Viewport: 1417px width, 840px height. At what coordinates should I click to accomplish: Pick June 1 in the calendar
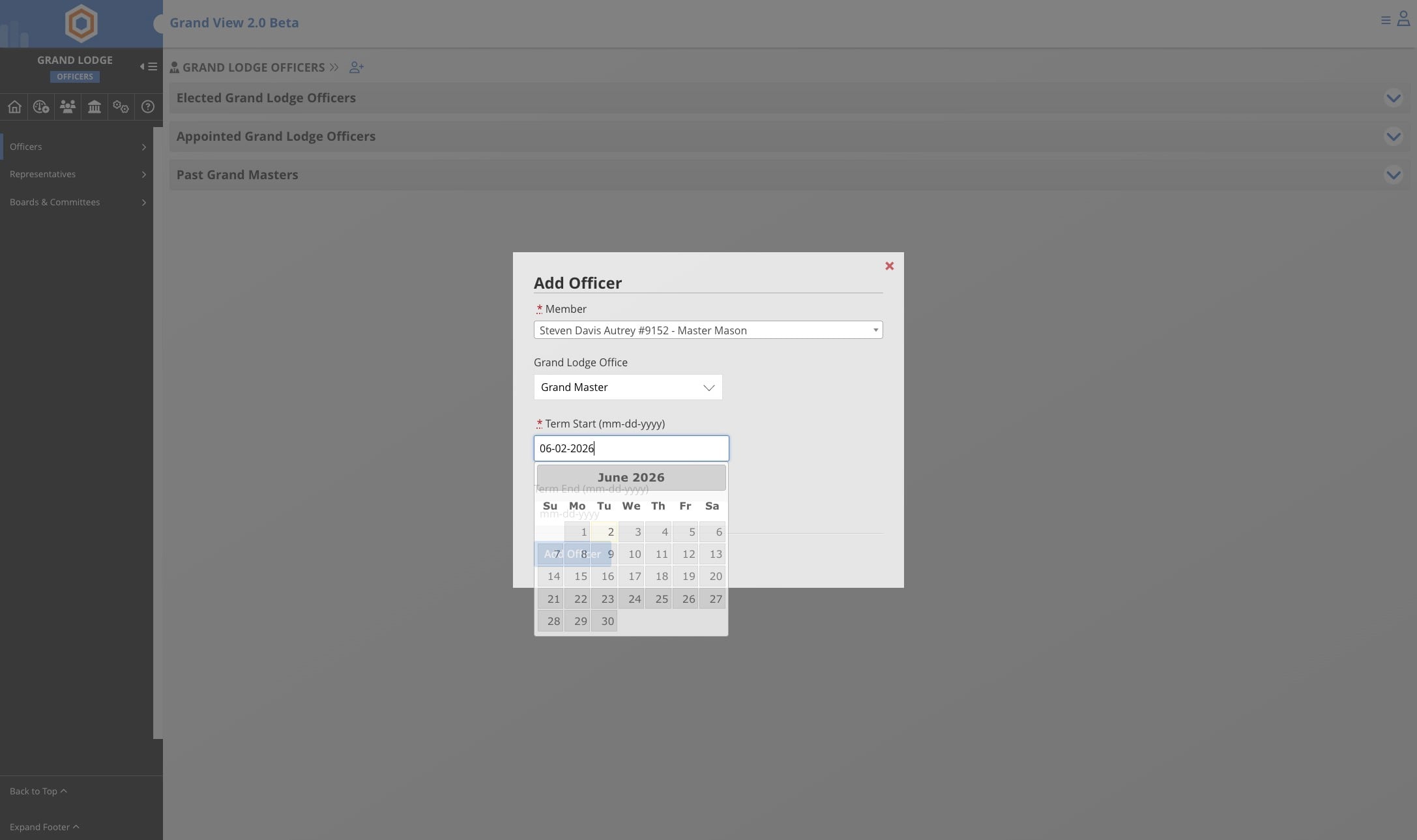577,532
